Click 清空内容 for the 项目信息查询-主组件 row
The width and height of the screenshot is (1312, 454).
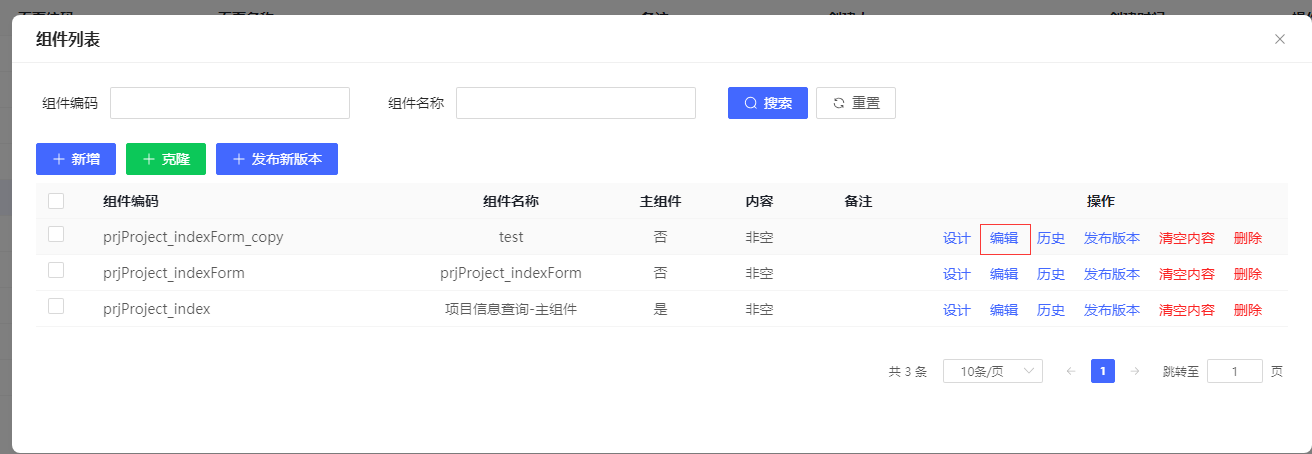1187,310
